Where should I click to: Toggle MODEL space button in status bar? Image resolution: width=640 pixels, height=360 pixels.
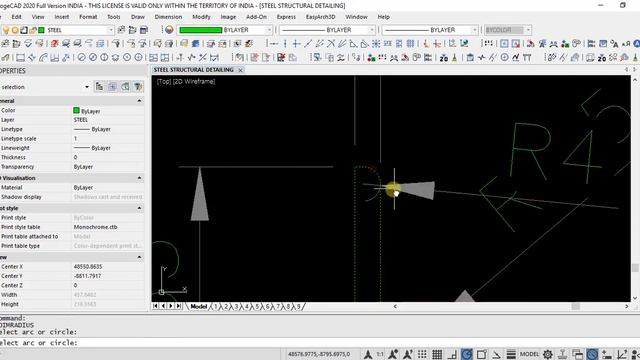(x=529, y=354)
